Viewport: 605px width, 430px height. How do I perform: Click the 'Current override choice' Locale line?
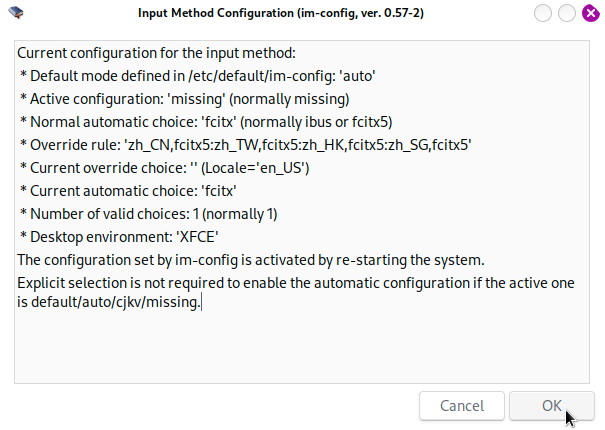tap(164, 168)
